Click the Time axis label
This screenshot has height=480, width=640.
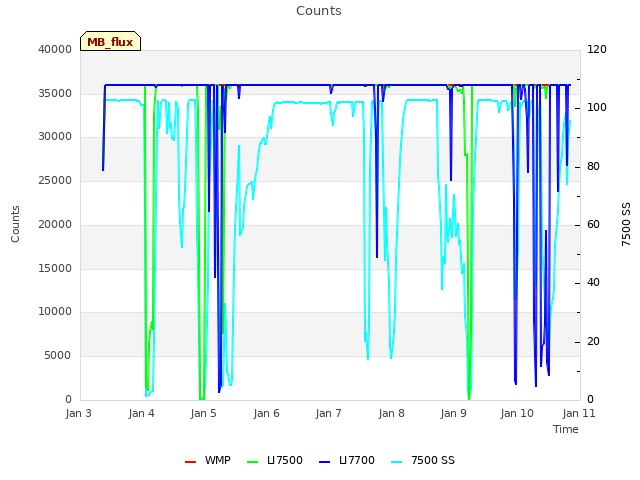click(566, 429)
